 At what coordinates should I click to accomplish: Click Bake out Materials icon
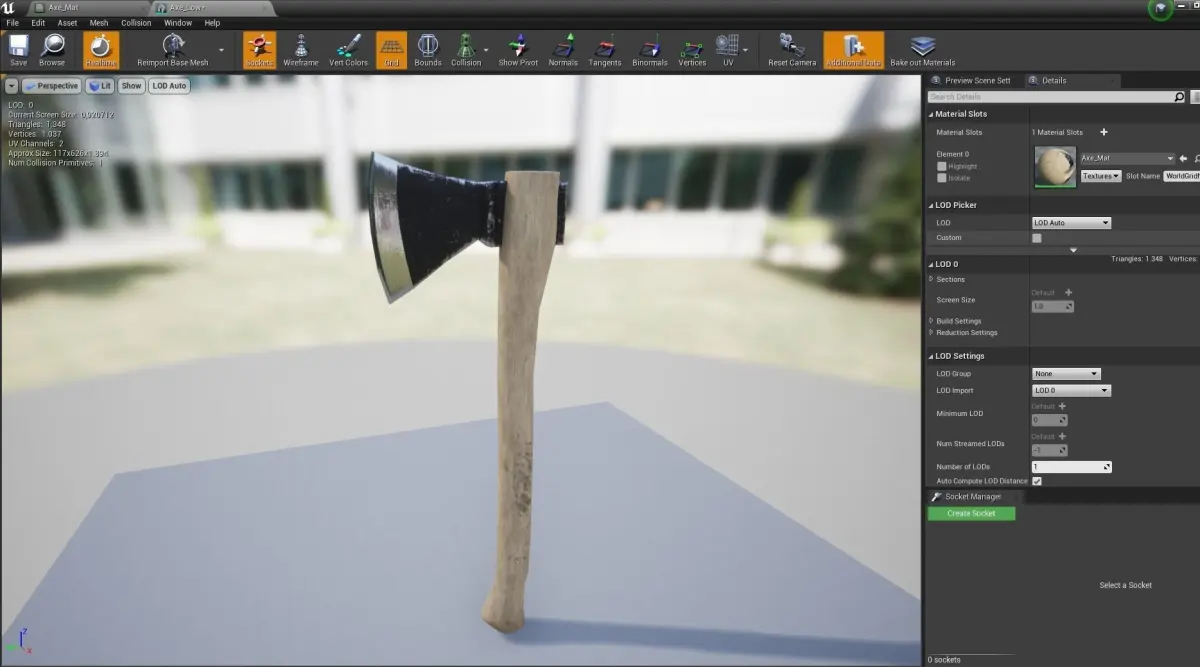coord(923,49)
